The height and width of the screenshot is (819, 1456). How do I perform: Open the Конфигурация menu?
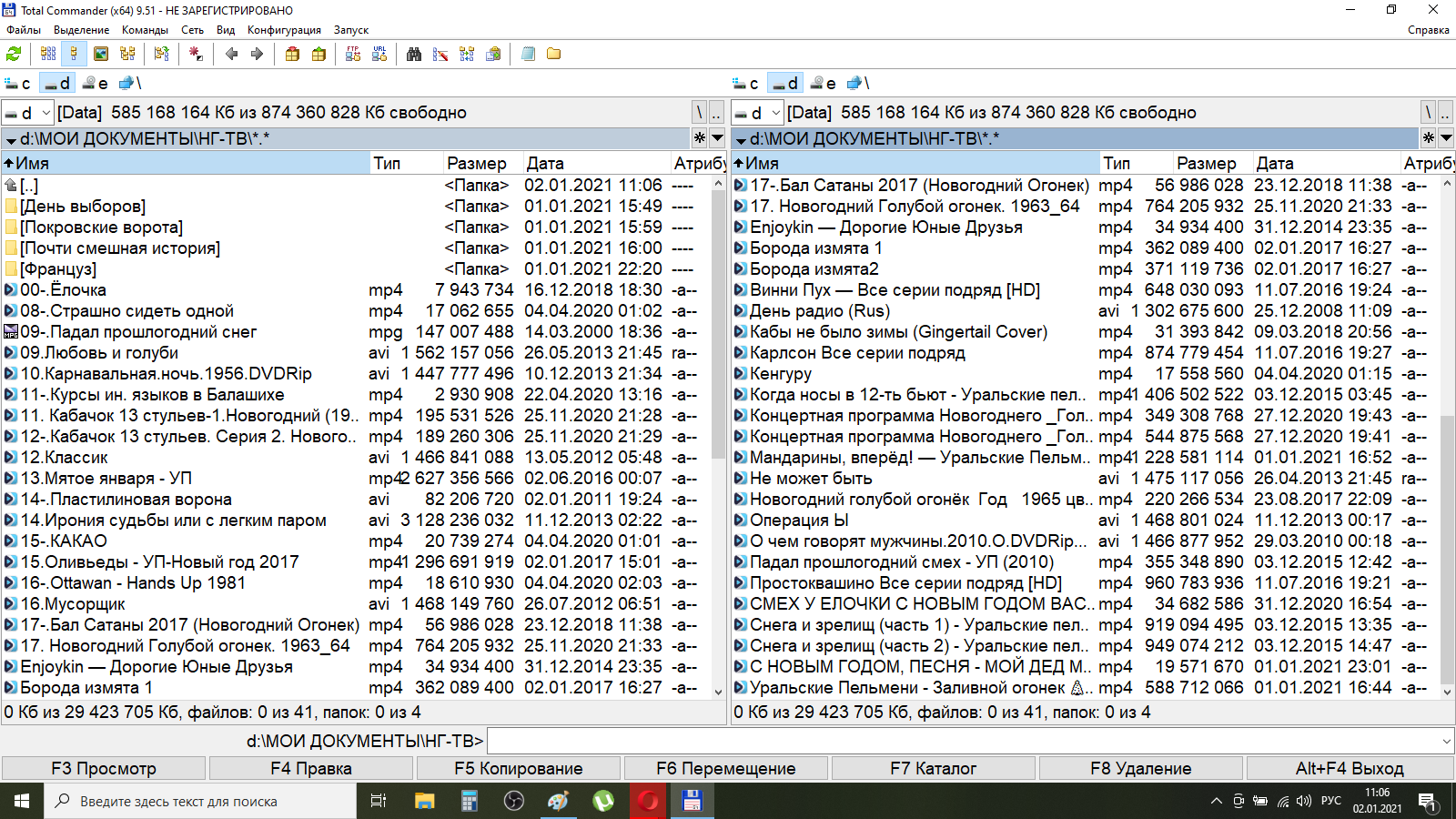click(x=284, y=30)
